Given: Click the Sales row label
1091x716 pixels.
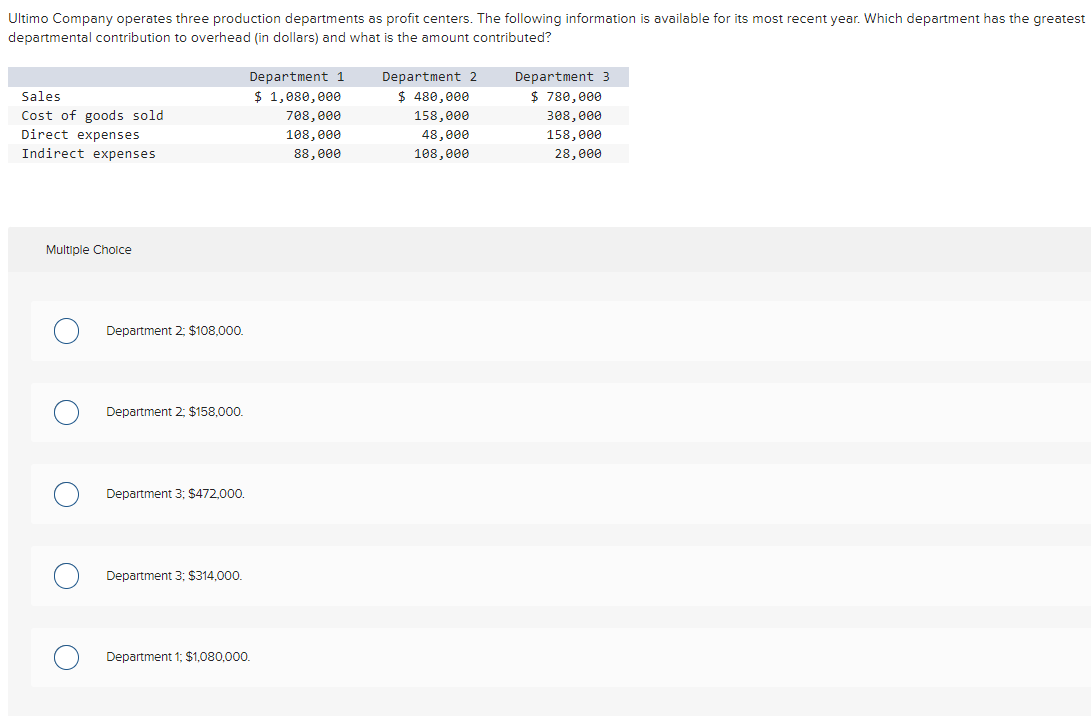Looking at the screenshot, I should pos(42,96).
